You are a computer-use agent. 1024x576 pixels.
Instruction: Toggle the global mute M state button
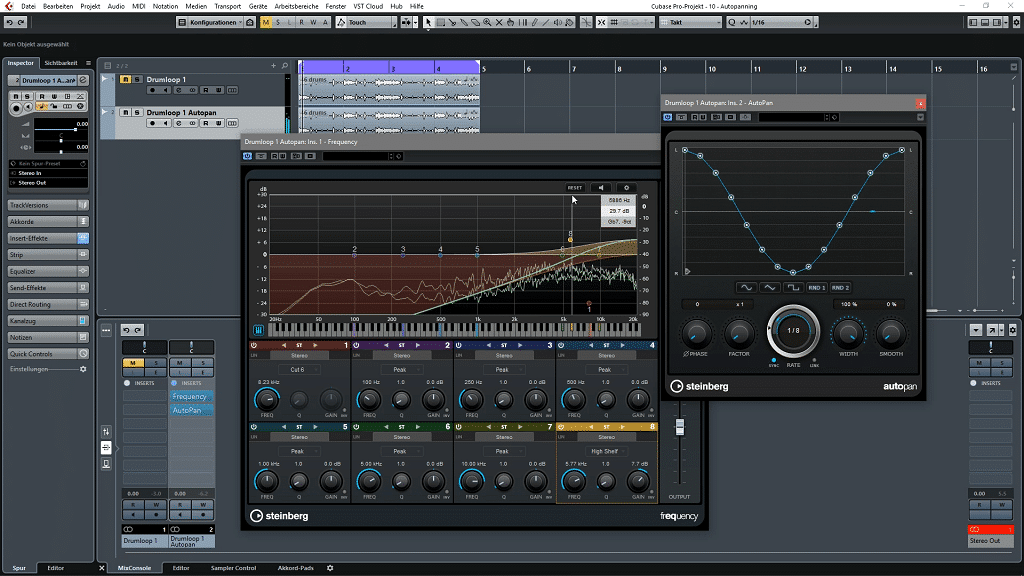coord(266,22)
